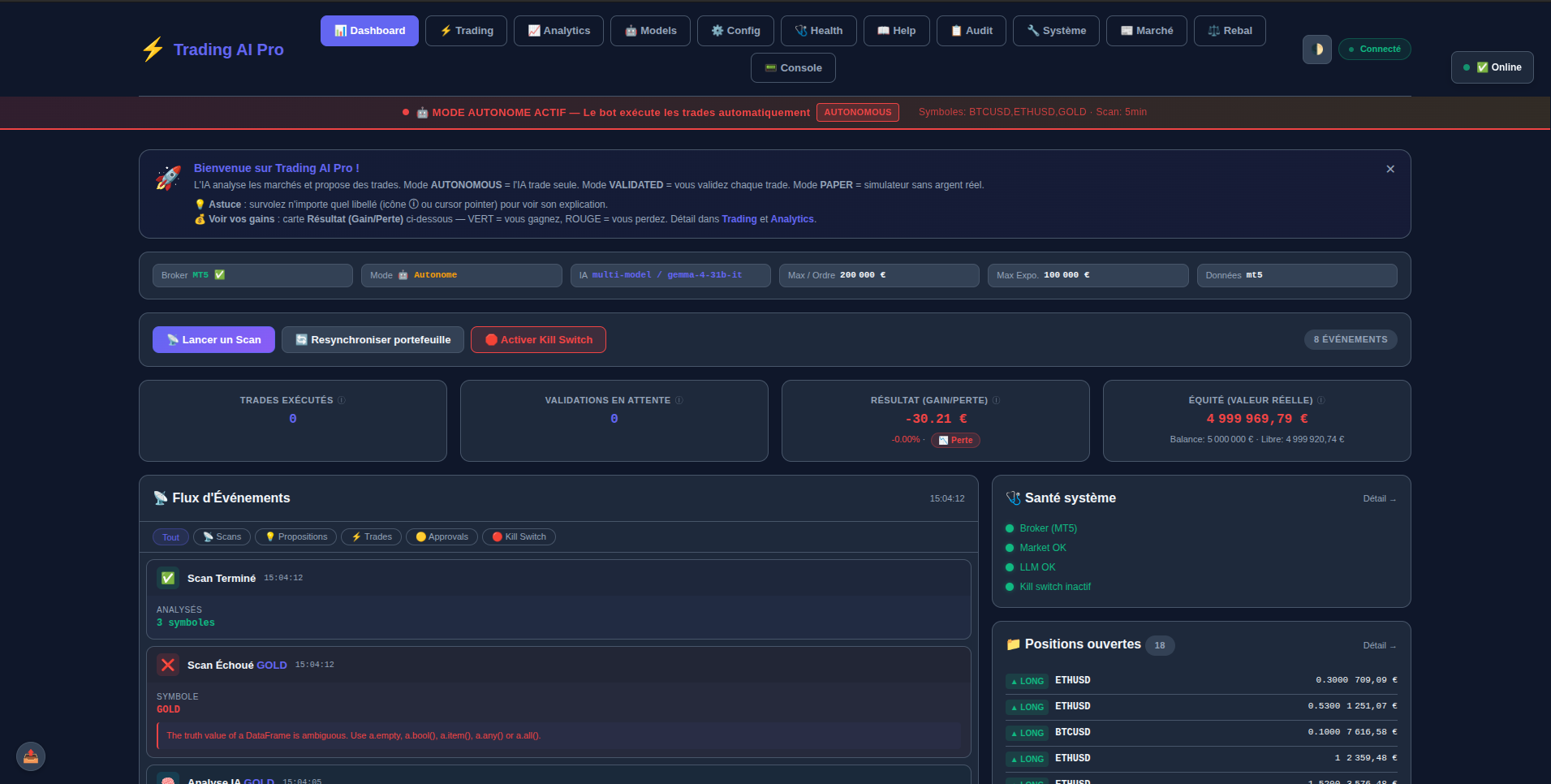Click the Positions ouvertes 18 count badge
This screenshot has height=784, width=1551.
point(1160,645)
